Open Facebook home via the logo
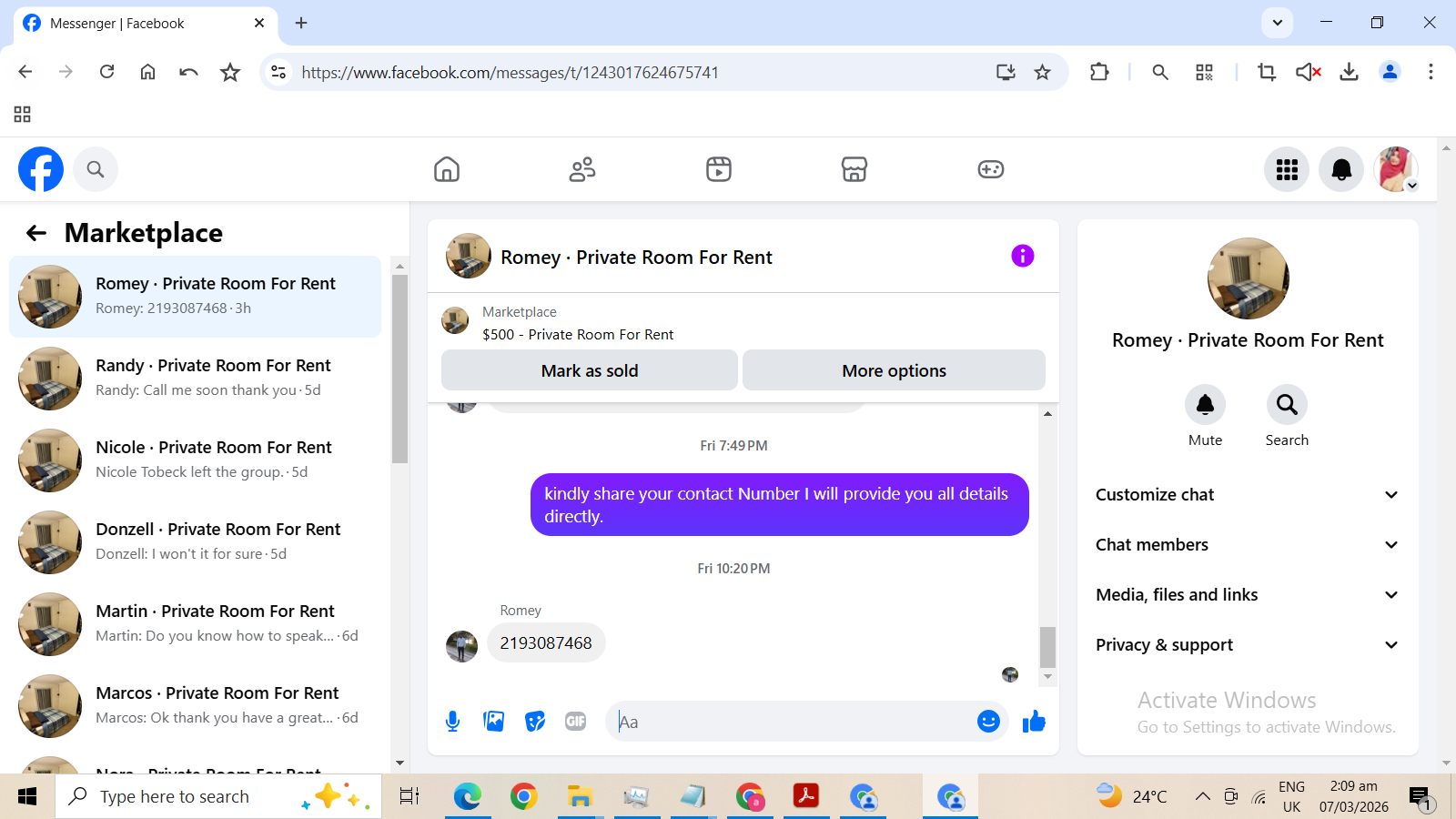The image size is (1456, 819). (41, 169)
